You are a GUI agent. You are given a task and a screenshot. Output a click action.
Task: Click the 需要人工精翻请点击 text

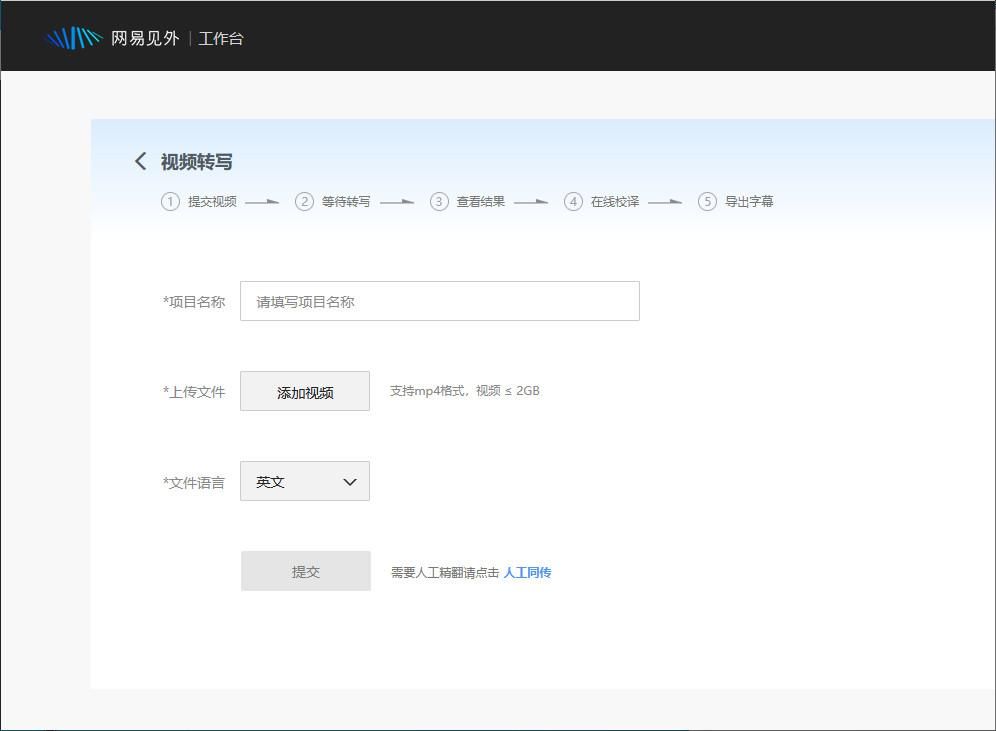point(445,572)
